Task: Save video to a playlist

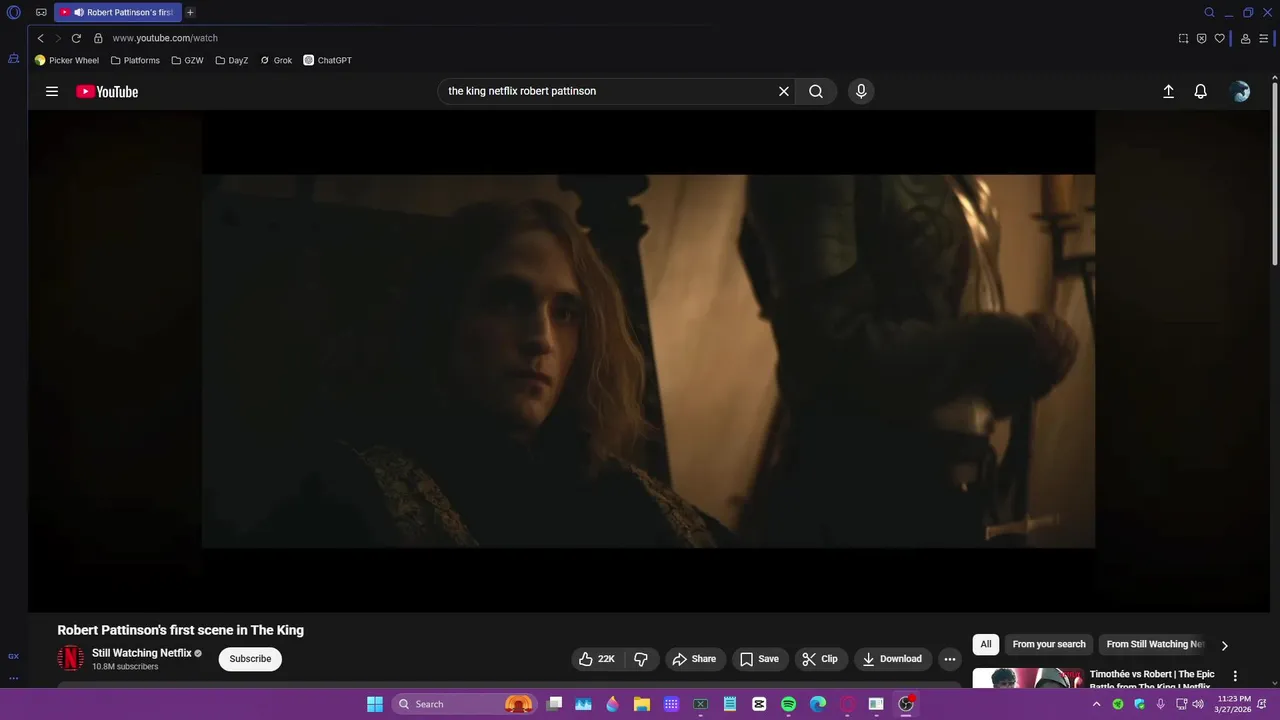Action: [759, 659]
